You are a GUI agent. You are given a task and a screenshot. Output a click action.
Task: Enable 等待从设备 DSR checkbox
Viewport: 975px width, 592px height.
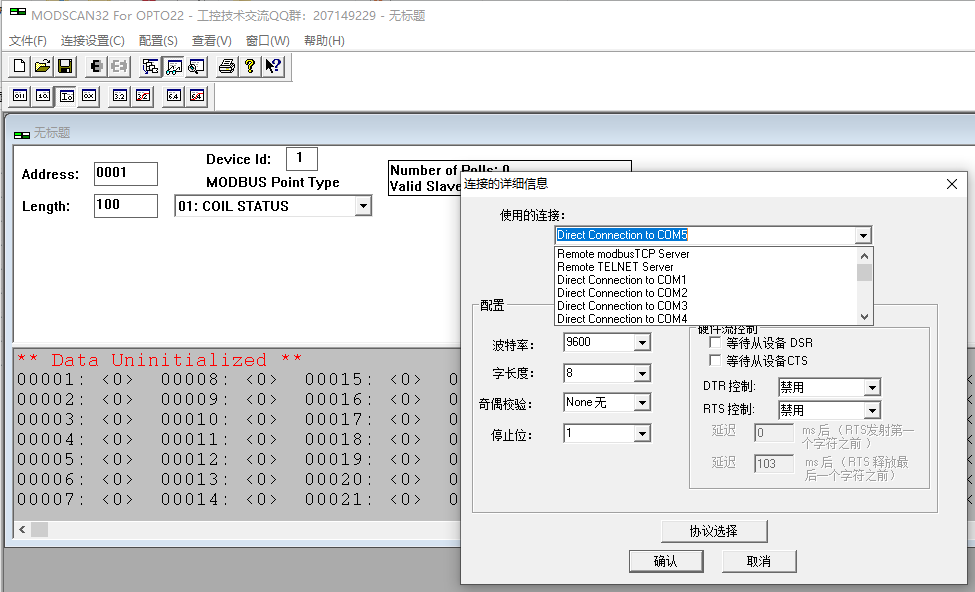click(x=715, y=343)
